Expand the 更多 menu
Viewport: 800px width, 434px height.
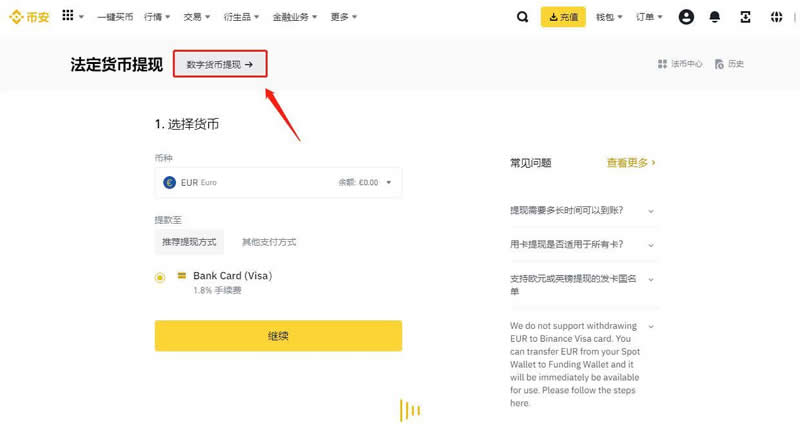point(343,17)
